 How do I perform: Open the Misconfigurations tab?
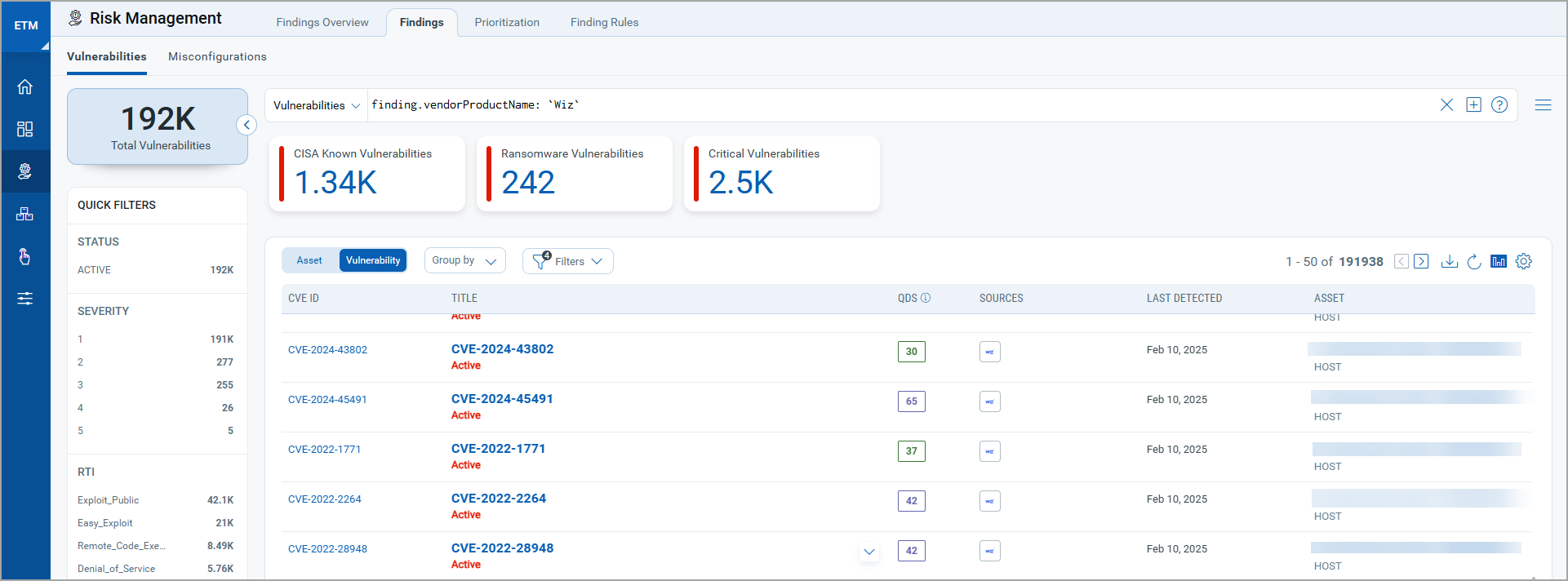click(x=217, y=56)
